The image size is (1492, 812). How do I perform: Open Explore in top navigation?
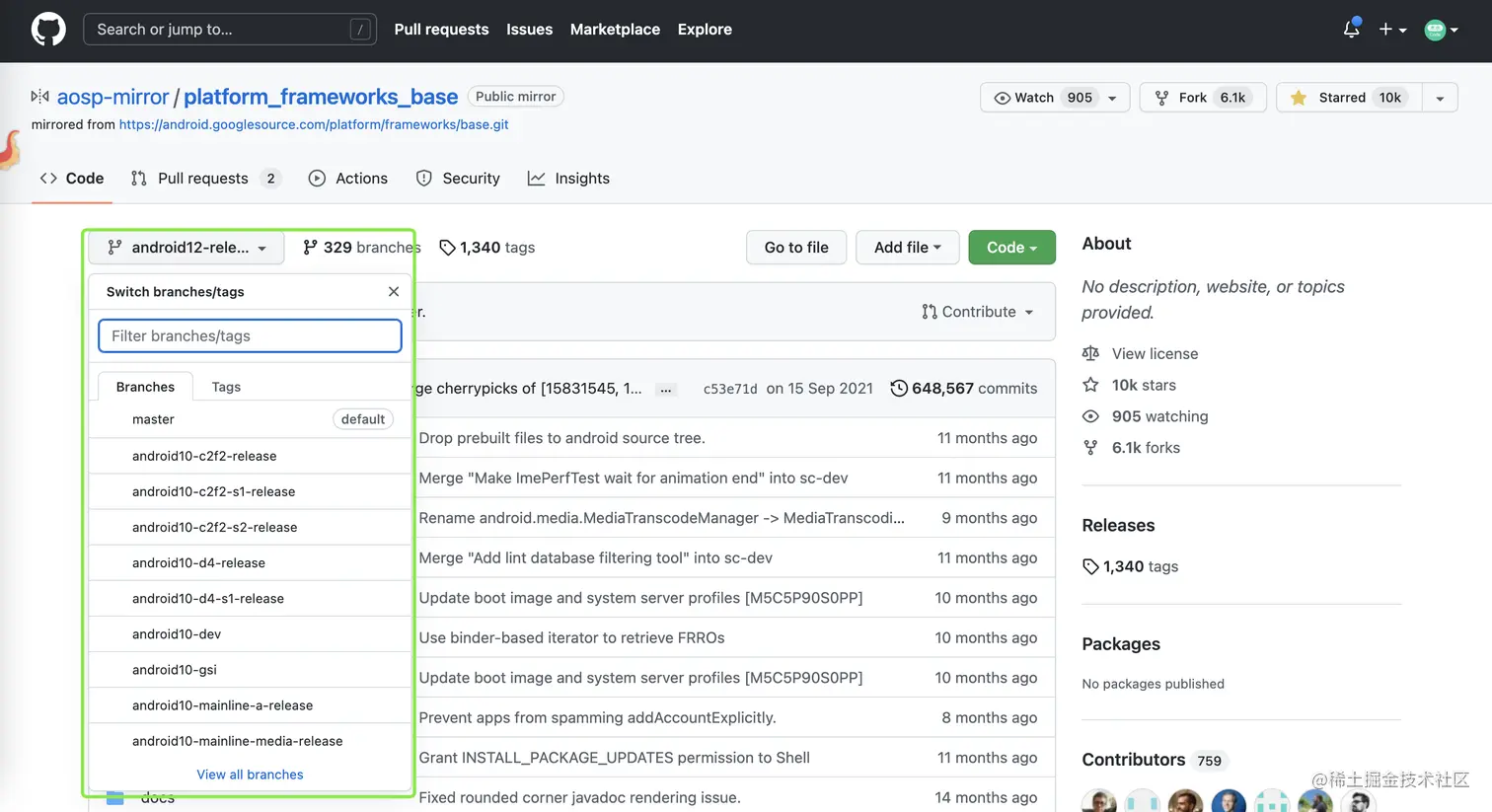pyautogui.click(x=705, y=30)
